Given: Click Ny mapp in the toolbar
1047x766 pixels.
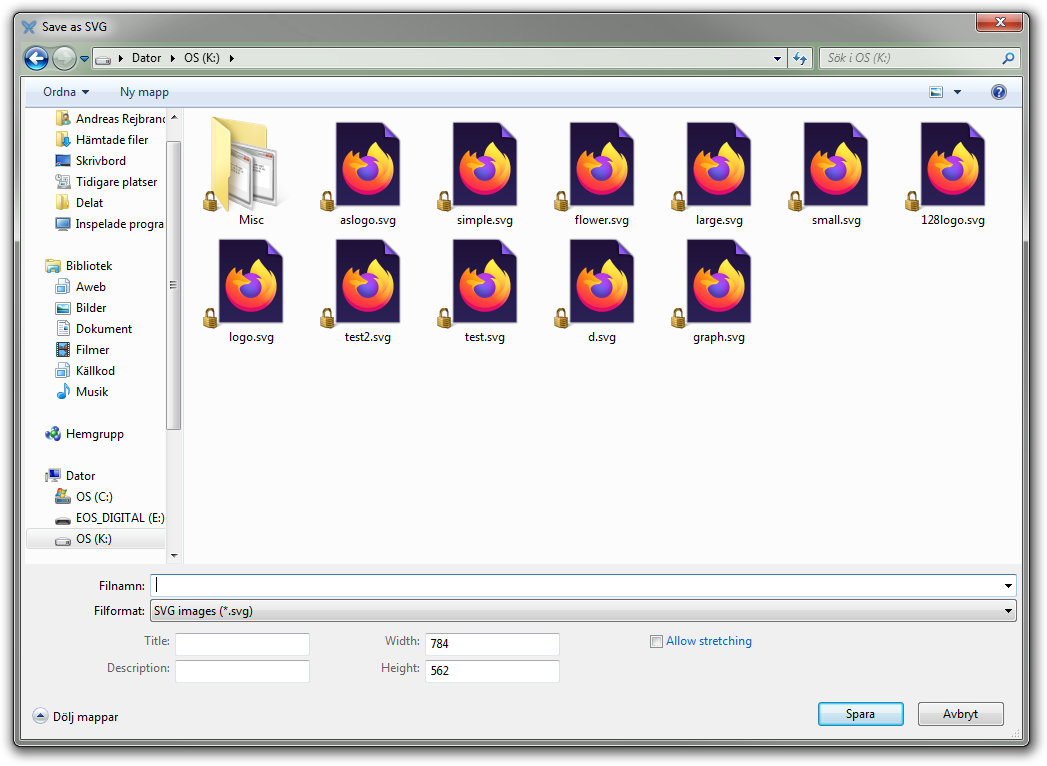Looking at the screenshot, I should tap(144, 92).
